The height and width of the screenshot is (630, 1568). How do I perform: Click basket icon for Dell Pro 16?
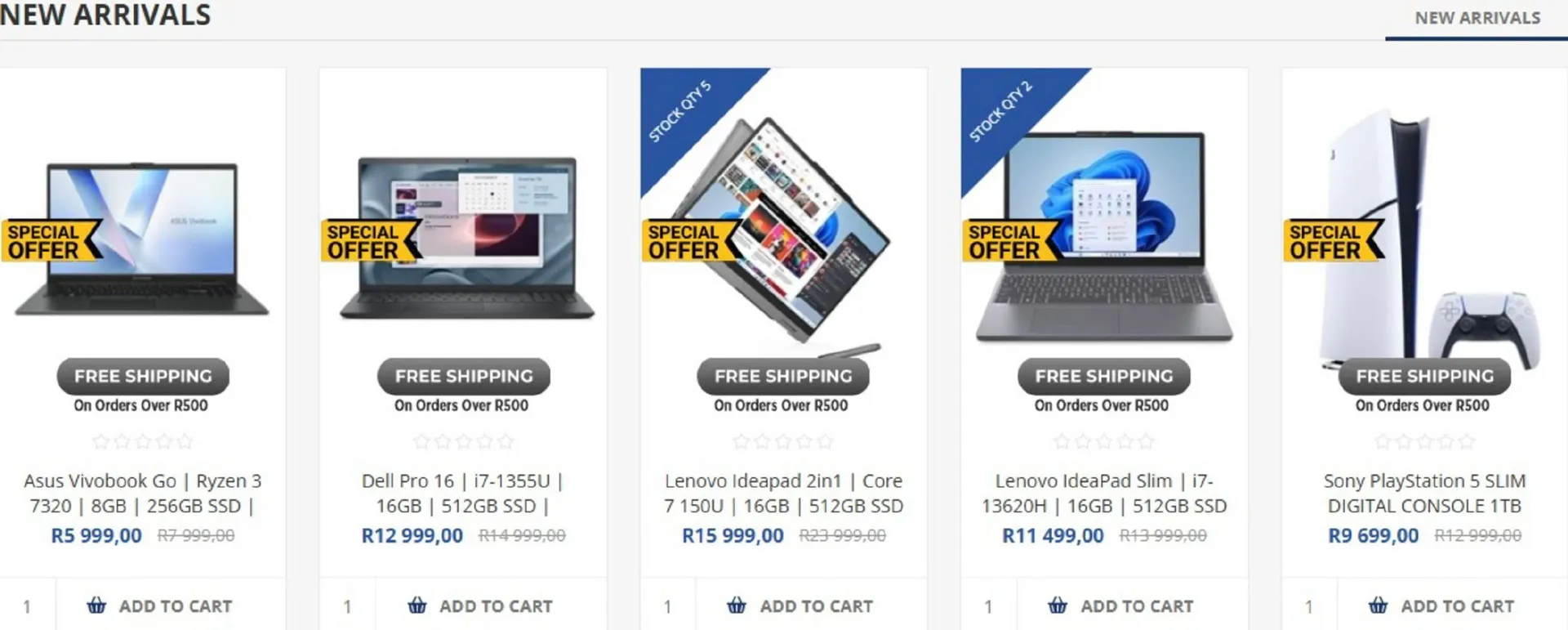(417, 605)
